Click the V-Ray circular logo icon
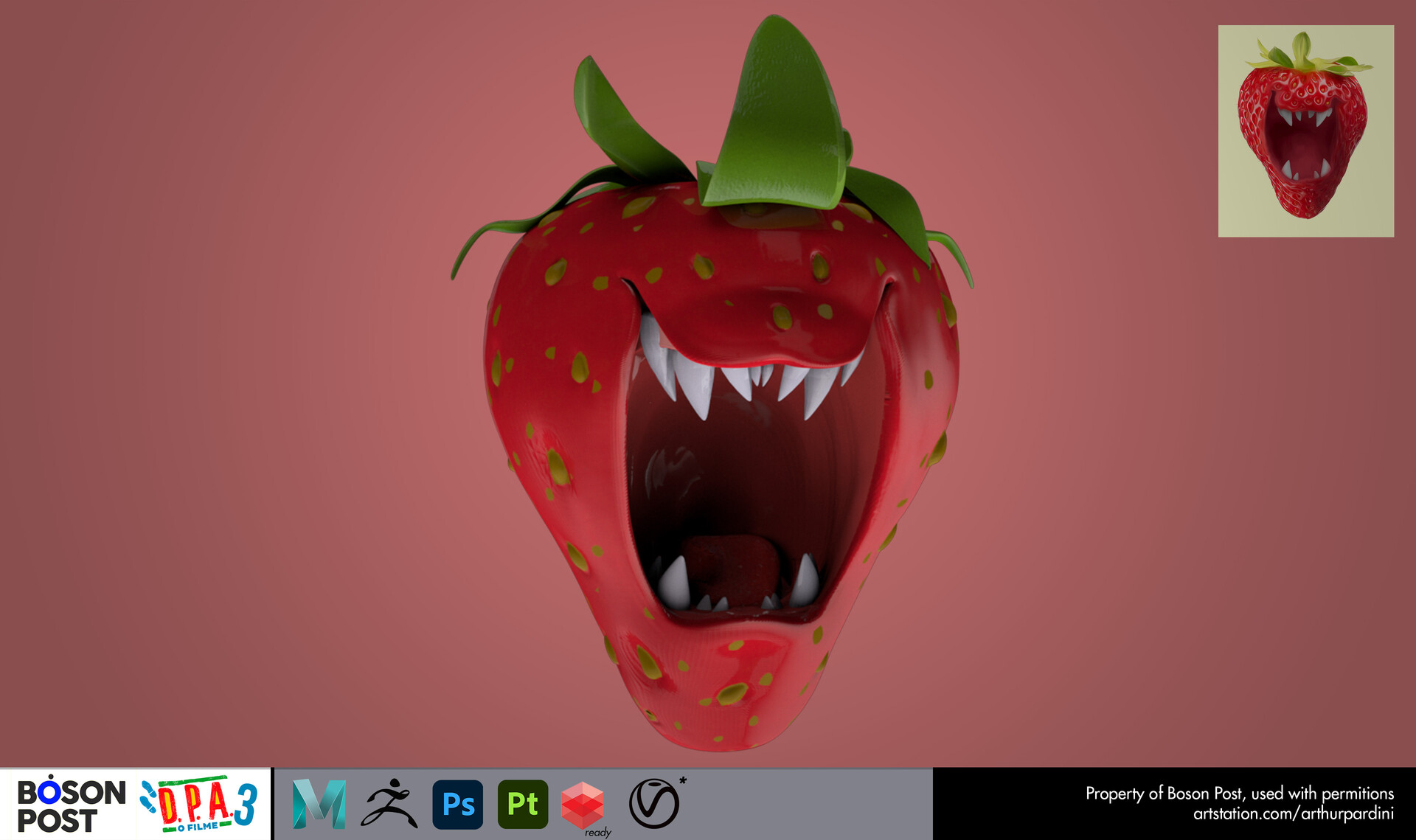 point(653,804)
